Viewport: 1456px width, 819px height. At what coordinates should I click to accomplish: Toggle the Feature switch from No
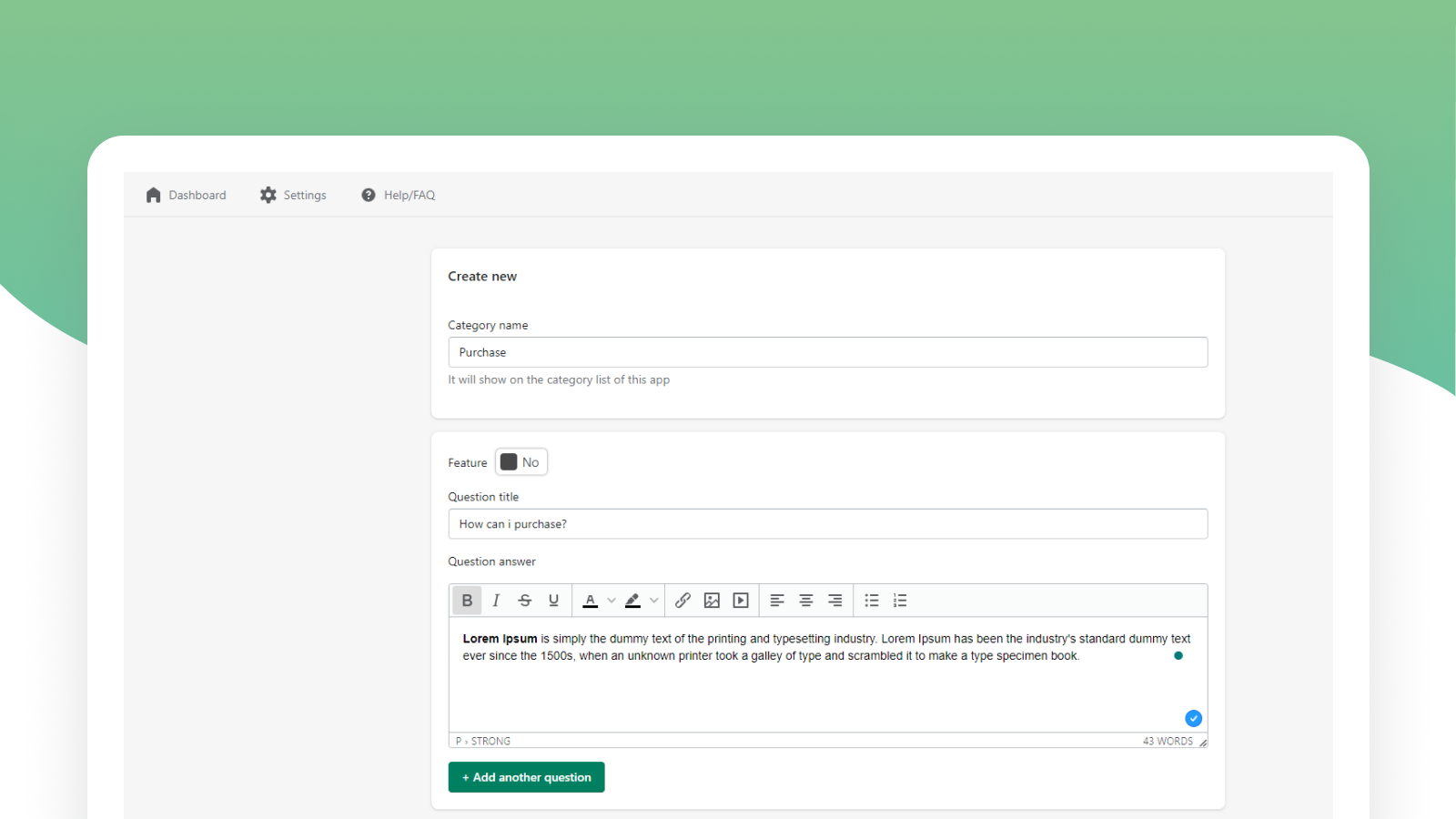coord(521,461)
